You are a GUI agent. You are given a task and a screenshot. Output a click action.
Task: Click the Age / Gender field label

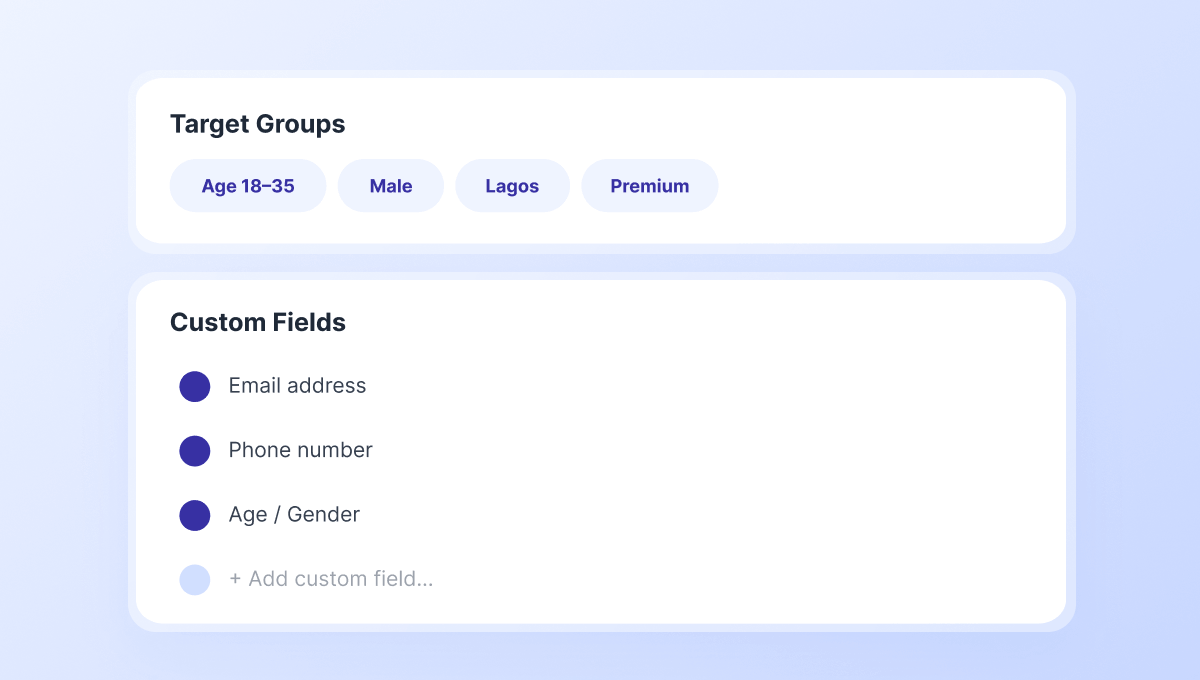coord(294,515)
